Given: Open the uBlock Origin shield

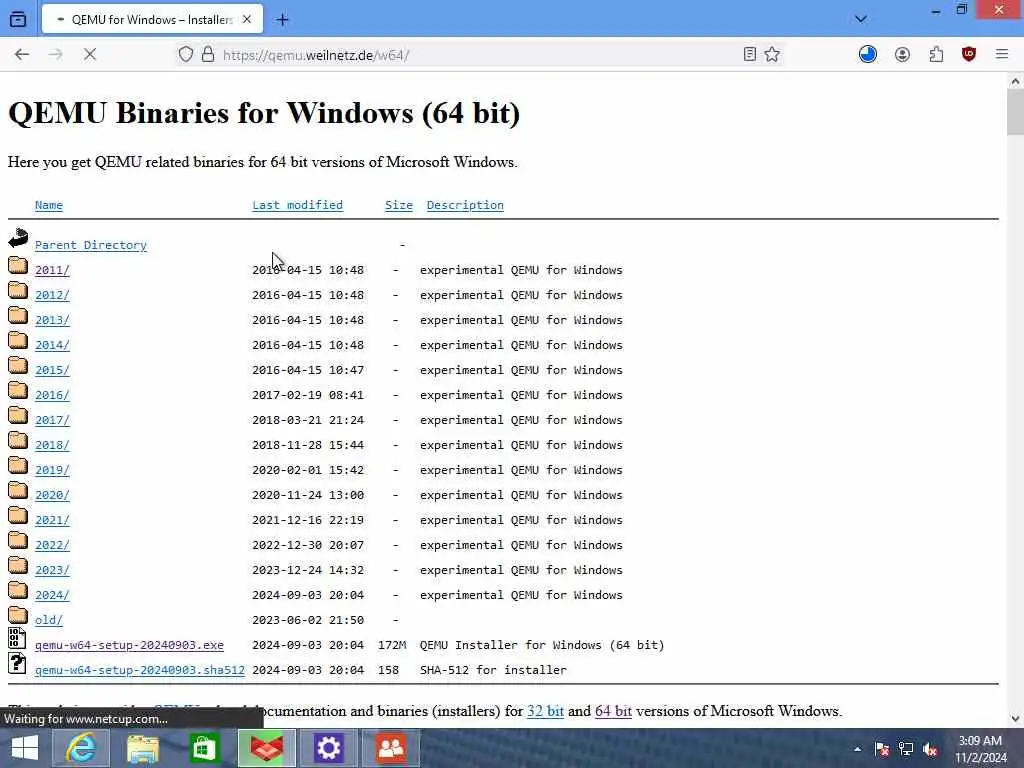Looking at the screenshot, I should [969, 54].
